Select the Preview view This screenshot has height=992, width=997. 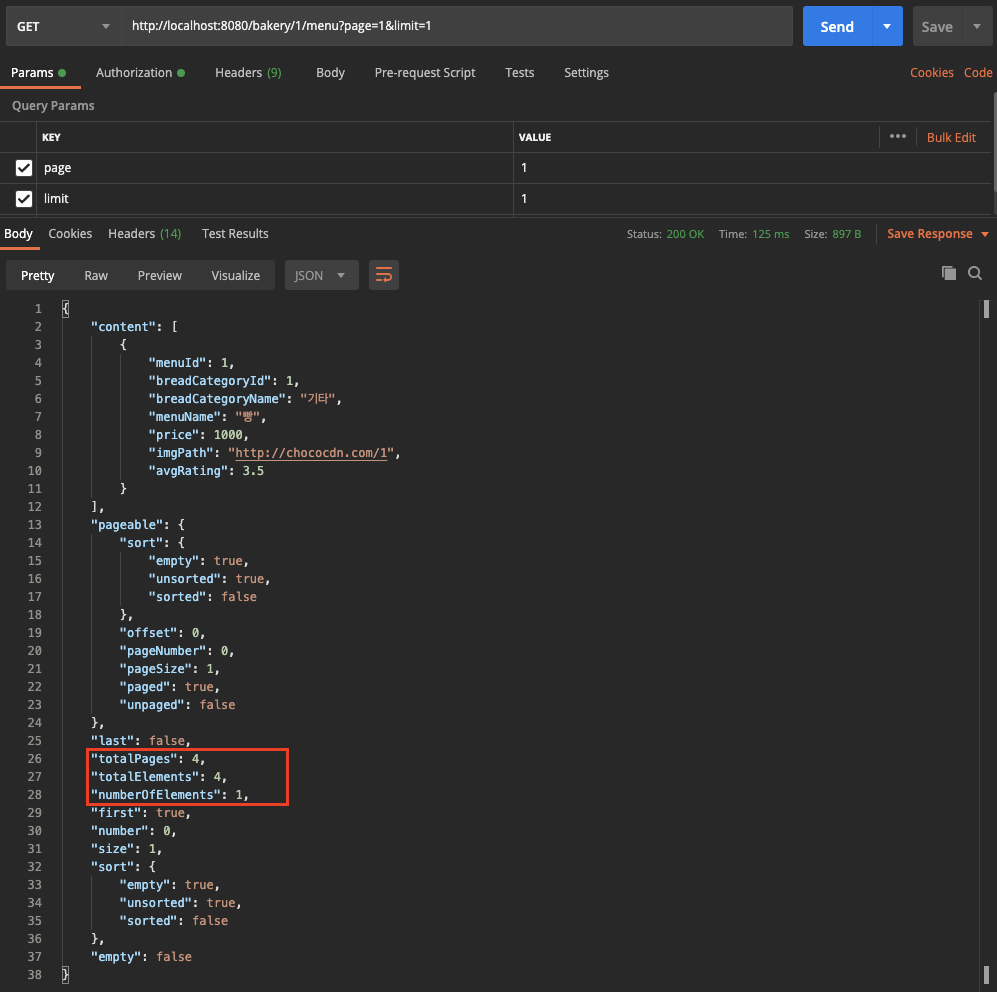click(x=160, y=275)
